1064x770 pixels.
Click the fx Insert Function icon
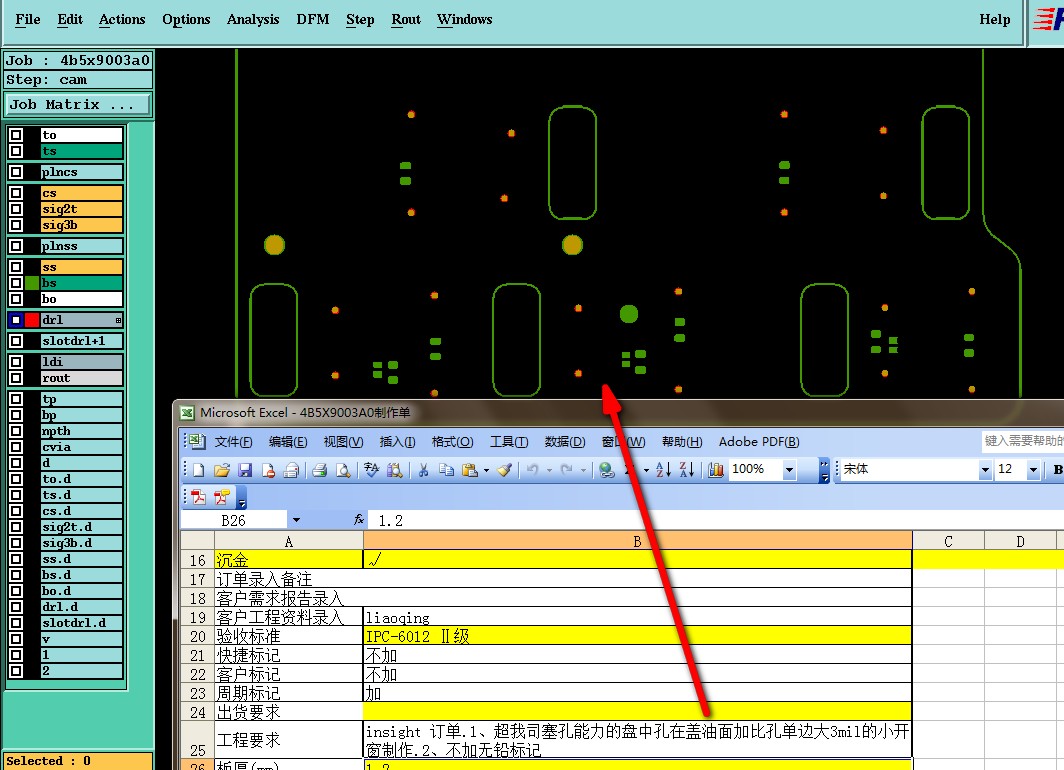click(359, 520)
